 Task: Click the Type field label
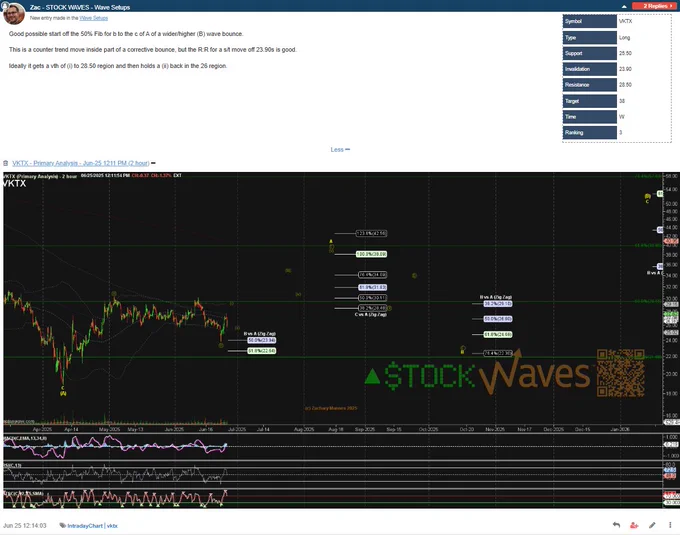[590, 37]
